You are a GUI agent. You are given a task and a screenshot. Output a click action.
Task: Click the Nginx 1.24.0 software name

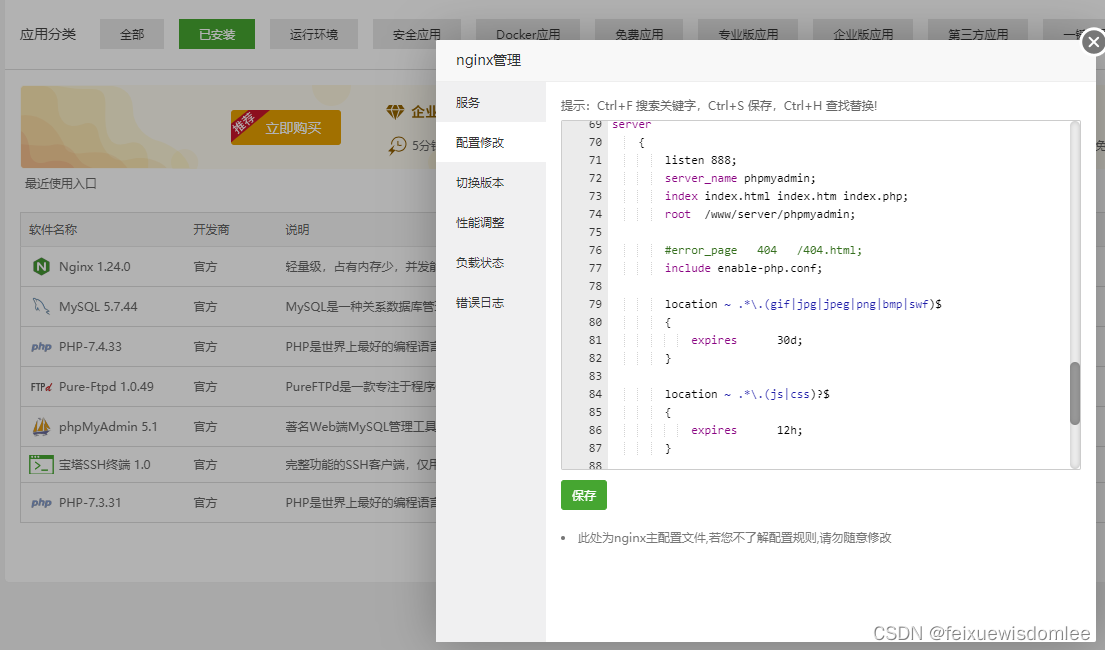point(94,266)
